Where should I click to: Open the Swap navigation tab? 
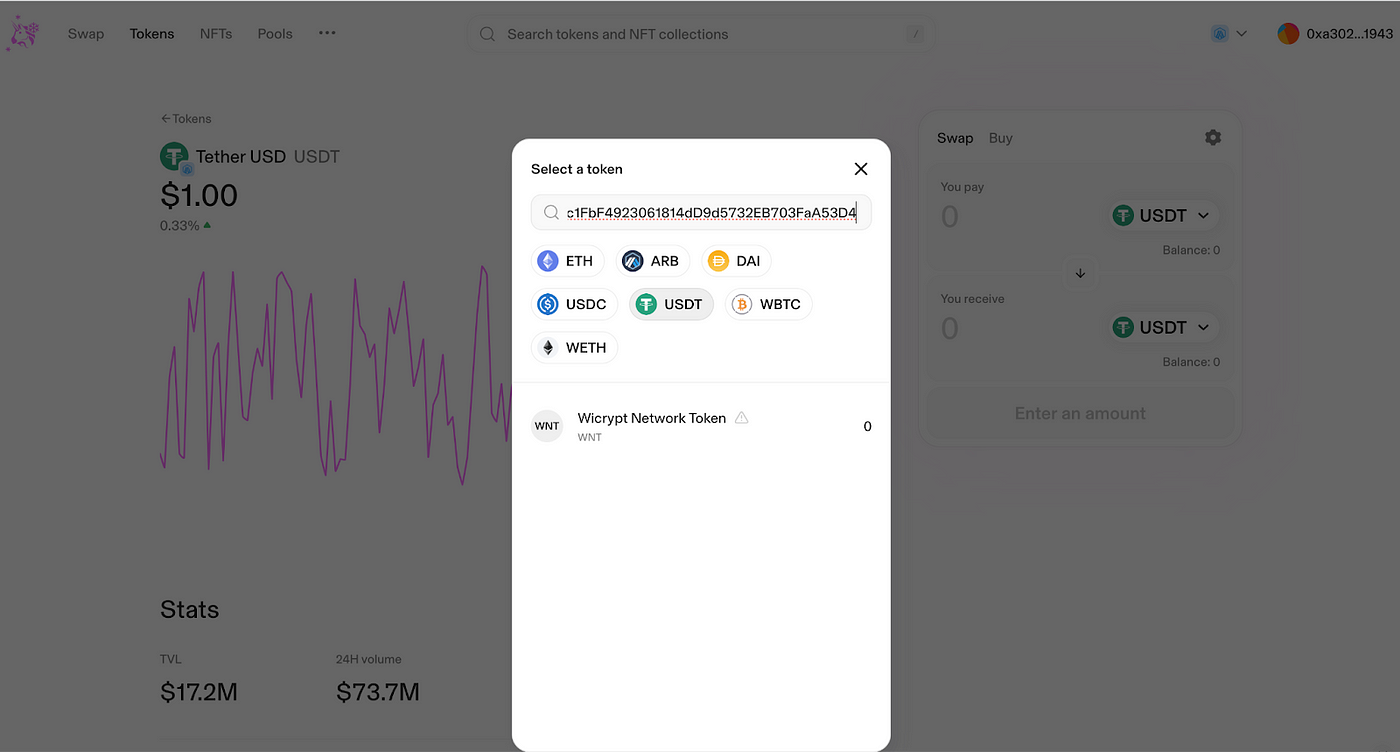(86, 33)
